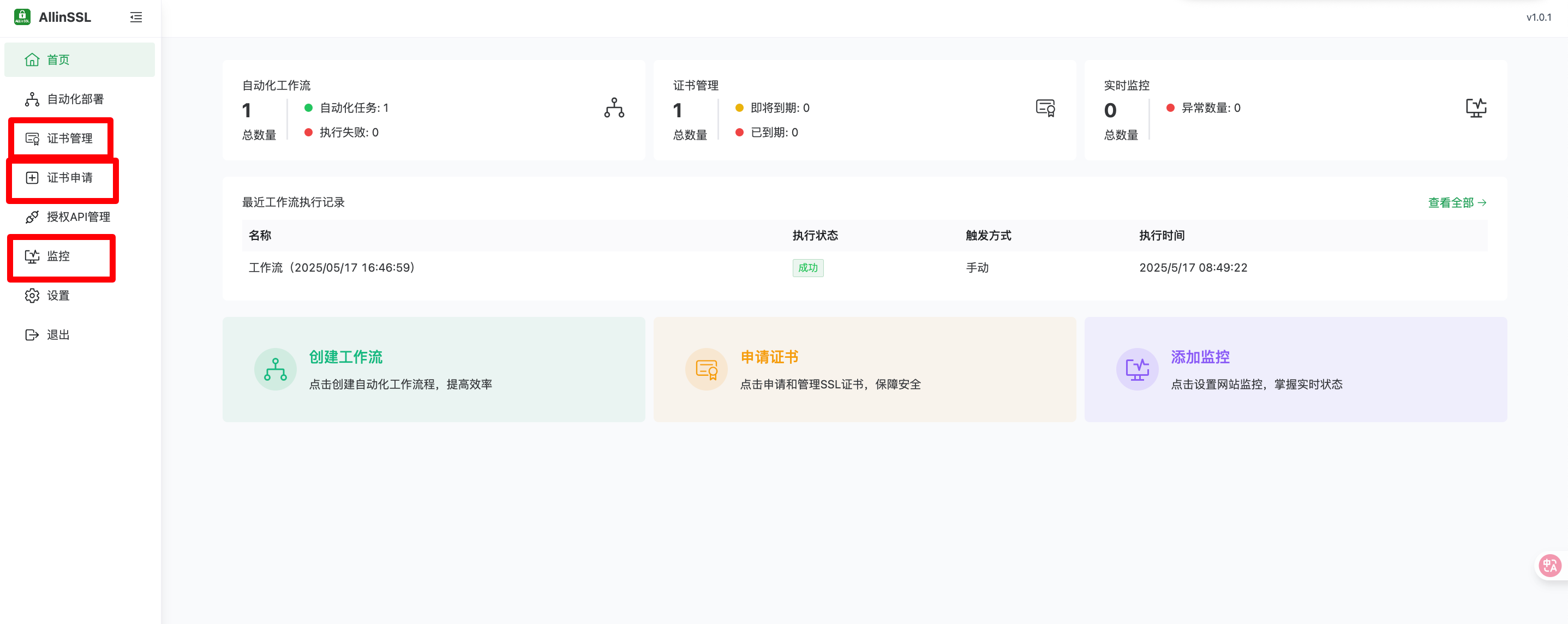Click 退出 to log out
The image size is (1568, 624).
click(x=58, y=335)
